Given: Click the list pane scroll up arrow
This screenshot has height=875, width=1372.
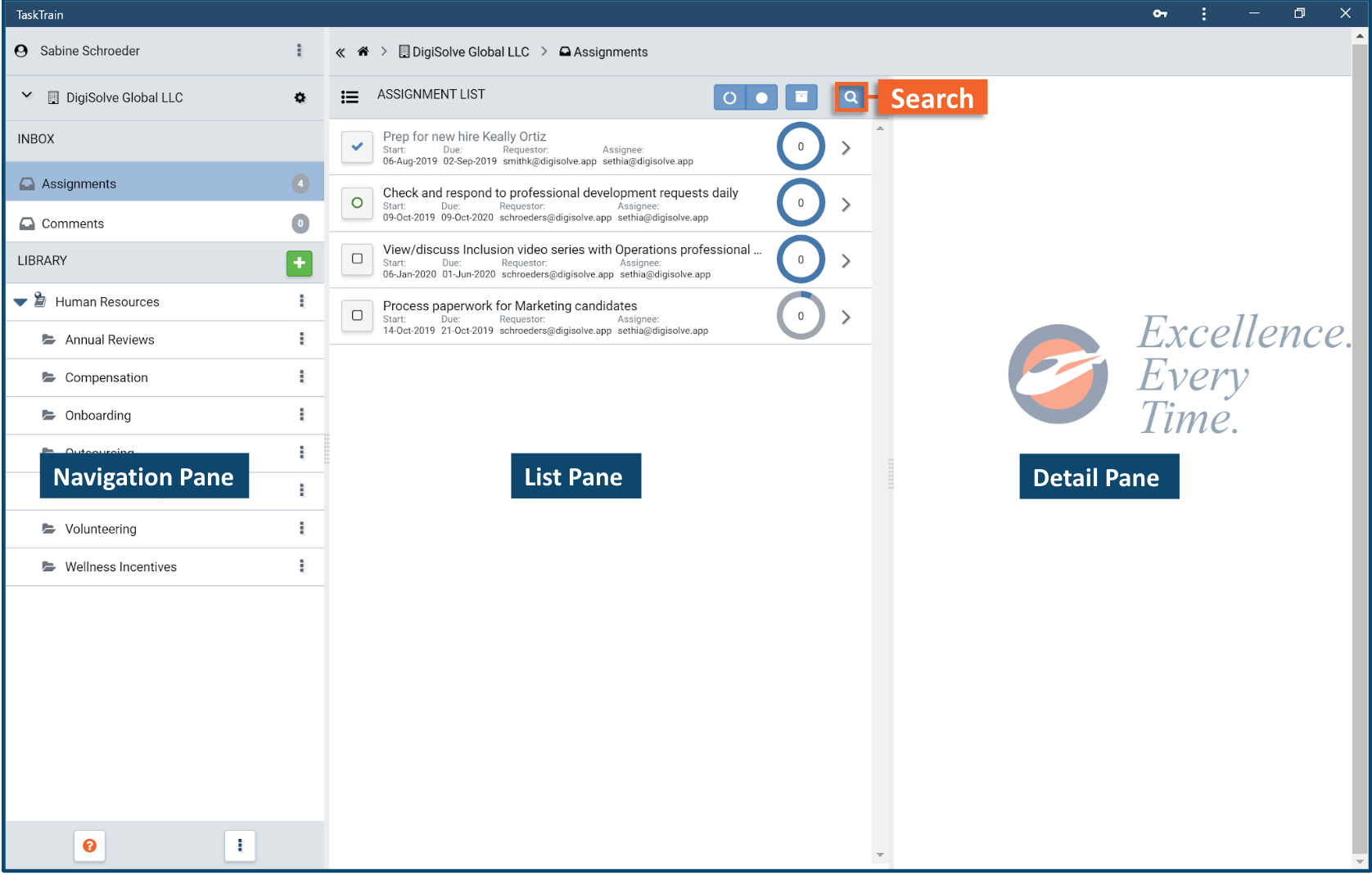Looking at the screenshot, I should 880,129.
